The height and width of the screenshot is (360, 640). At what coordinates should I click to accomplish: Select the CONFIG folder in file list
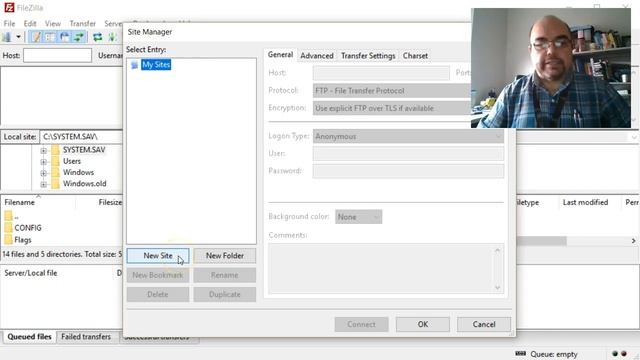coord(23,228)
